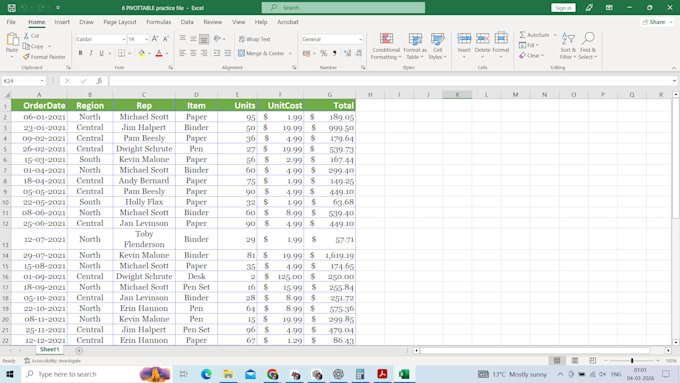This screenshot has height=383, width=680.
Task: Apply a fill color with the bucket
Action: 141,53
